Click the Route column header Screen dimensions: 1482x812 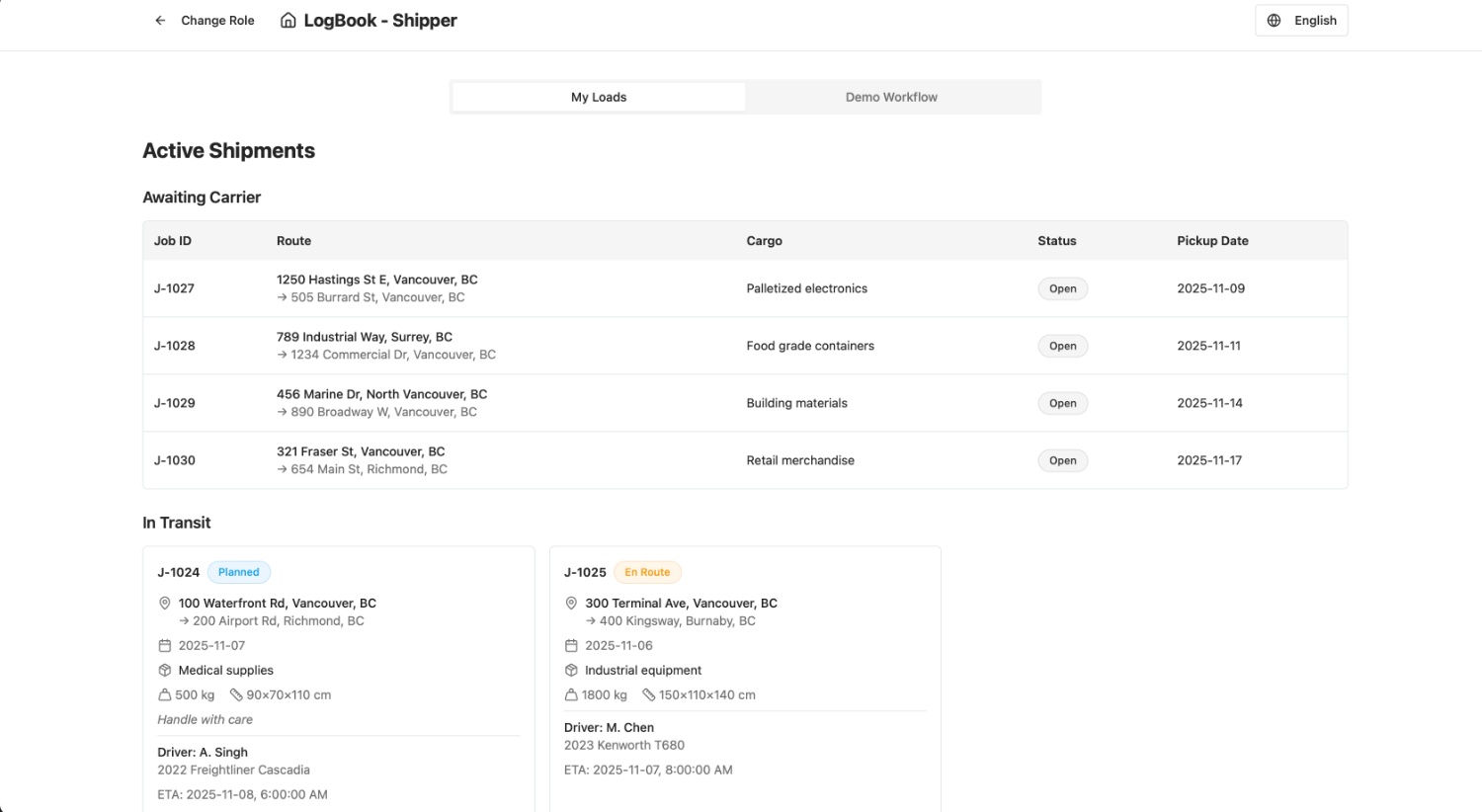coord(293,241)
